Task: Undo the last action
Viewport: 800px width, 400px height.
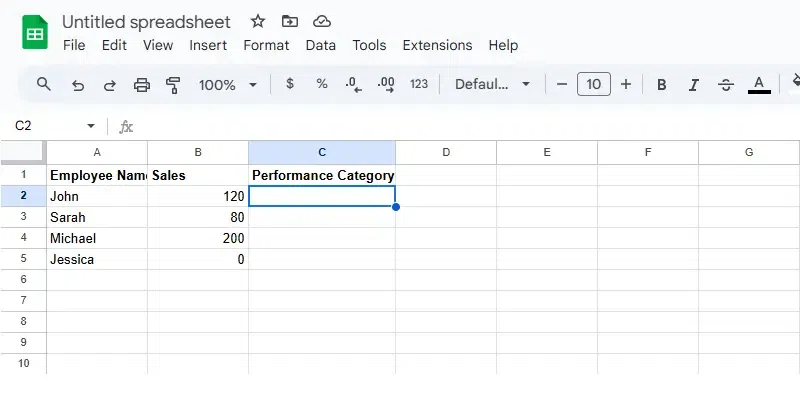Action: [78, 85]
